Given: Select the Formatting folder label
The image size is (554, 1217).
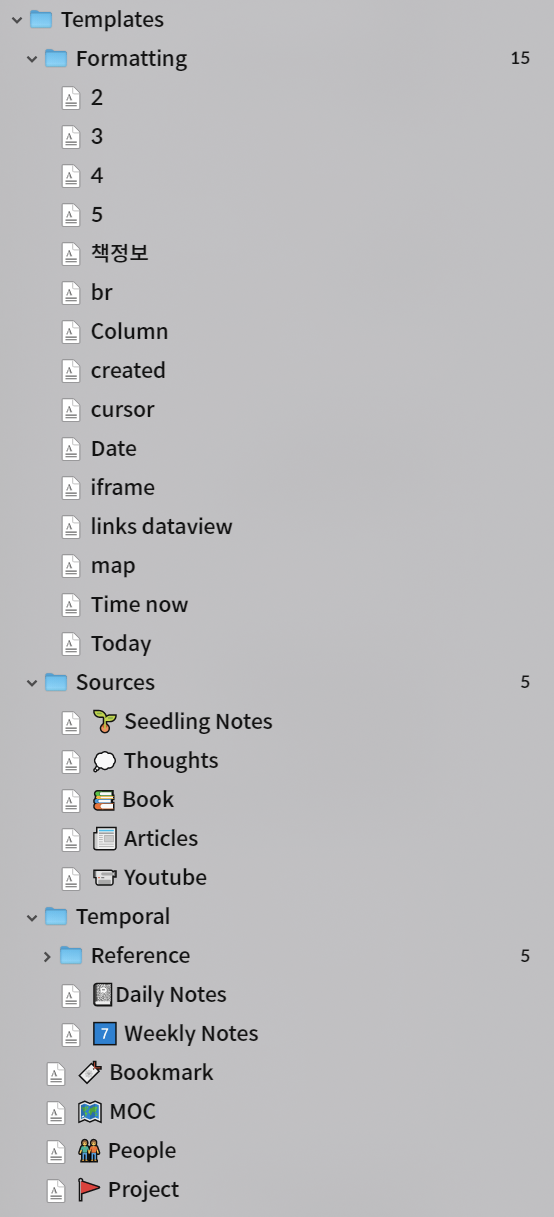Looking at the screenshot, I should [131, 58].
